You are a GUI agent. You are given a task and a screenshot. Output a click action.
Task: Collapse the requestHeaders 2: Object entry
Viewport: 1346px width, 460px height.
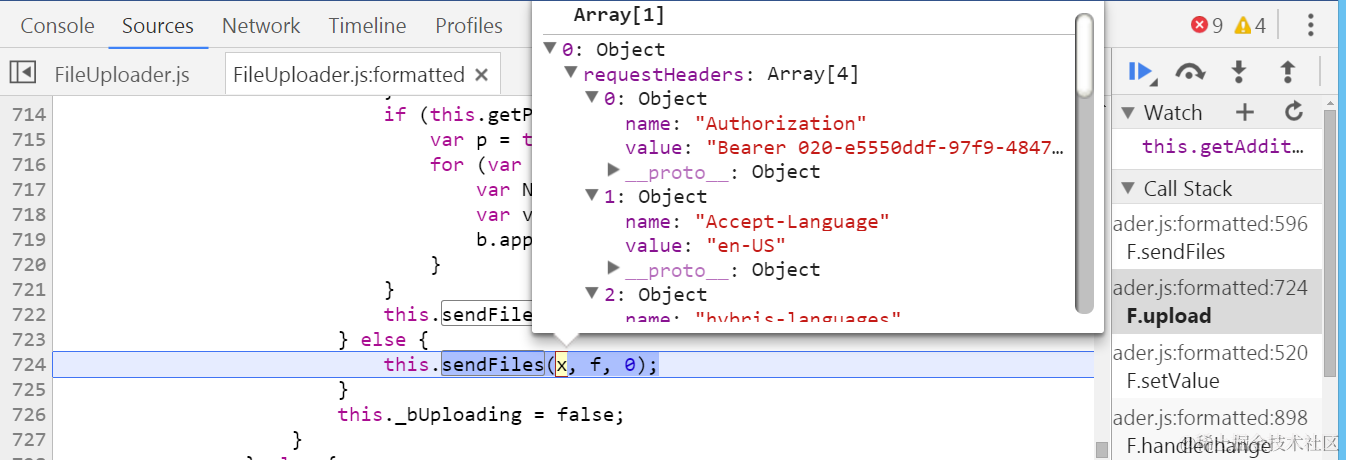[591, 294]
